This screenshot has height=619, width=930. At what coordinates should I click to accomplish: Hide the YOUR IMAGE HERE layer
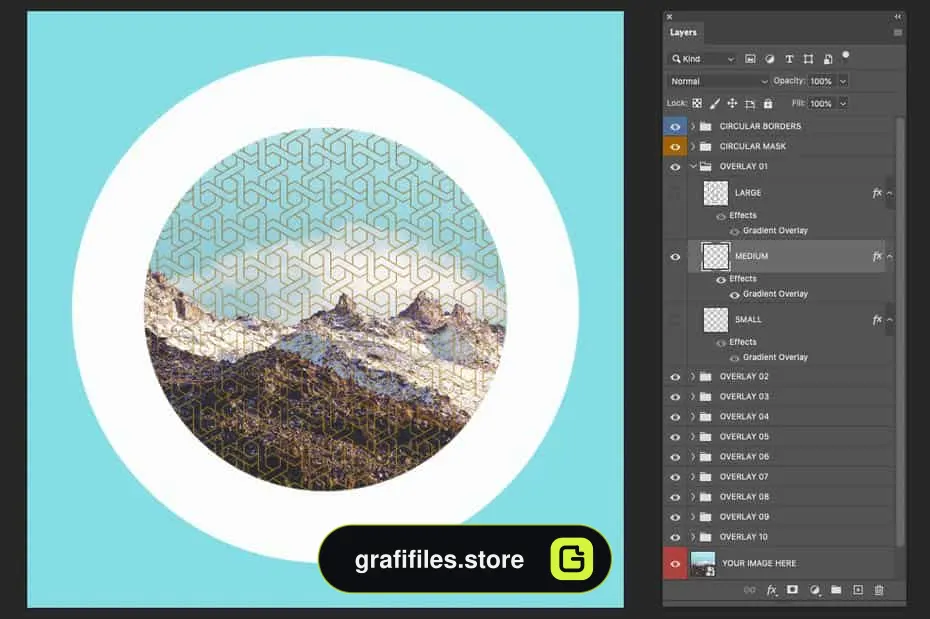coord(675,563)
